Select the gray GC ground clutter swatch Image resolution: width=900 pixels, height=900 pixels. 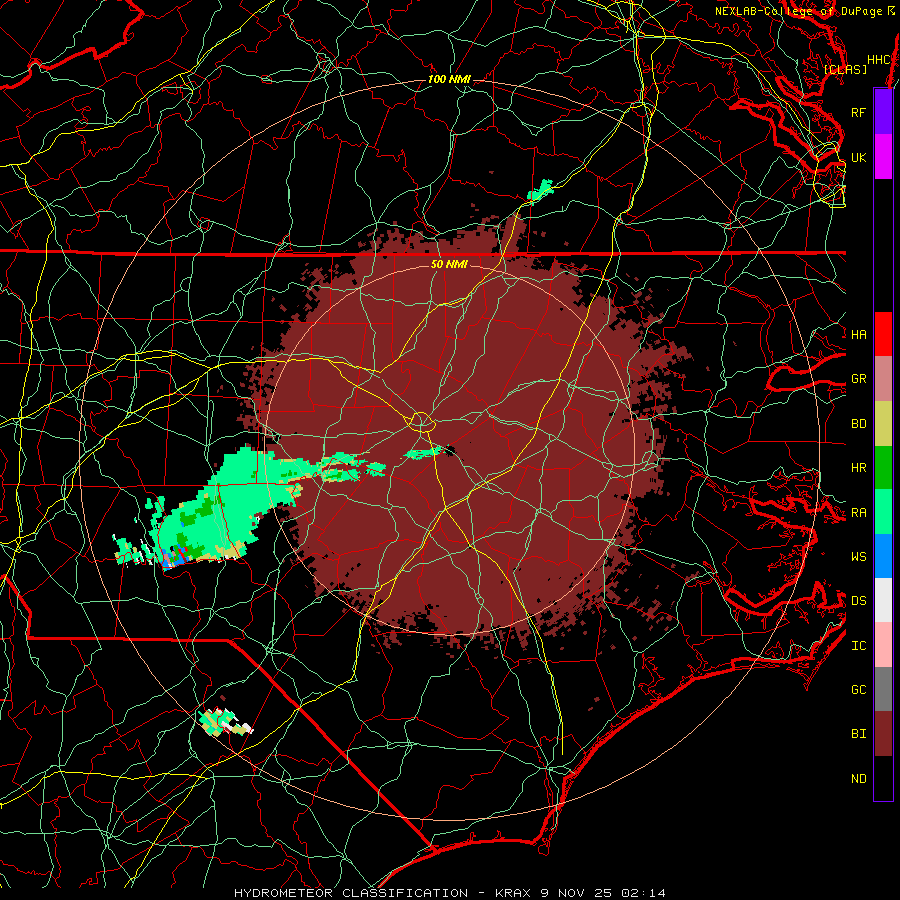pos(883,689)
